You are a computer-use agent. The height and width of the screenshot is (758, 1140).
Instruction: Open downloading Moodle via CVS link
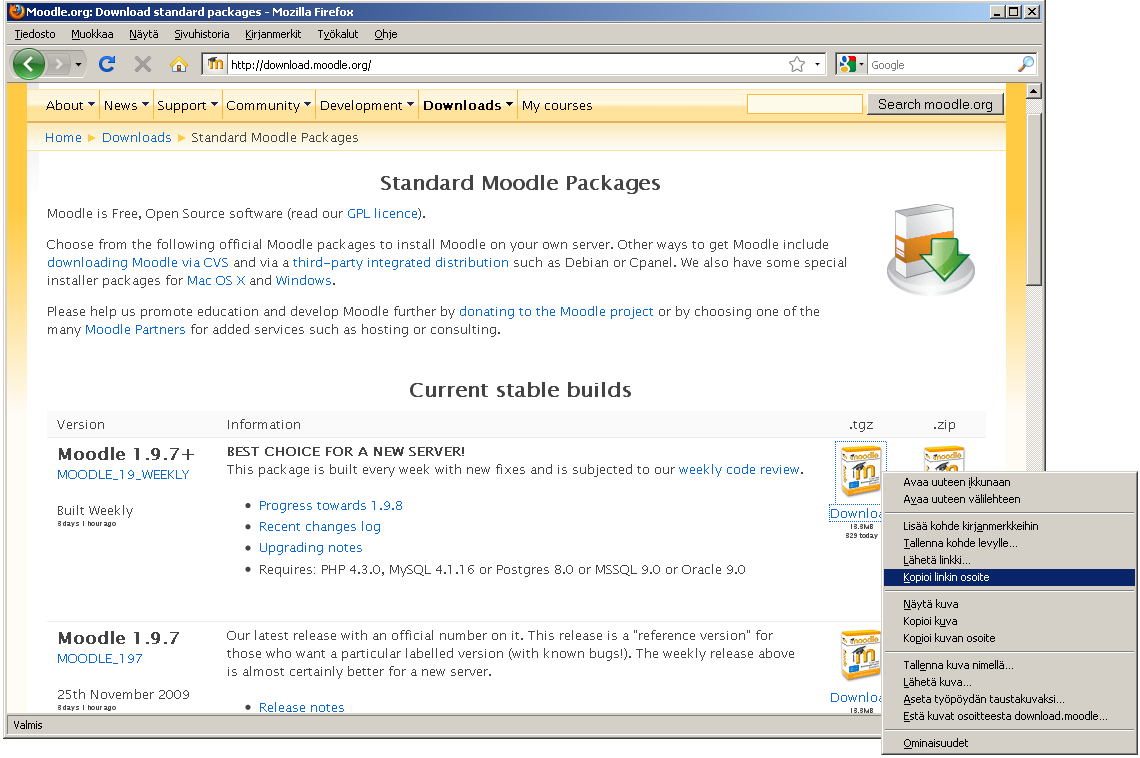point(137,262)
